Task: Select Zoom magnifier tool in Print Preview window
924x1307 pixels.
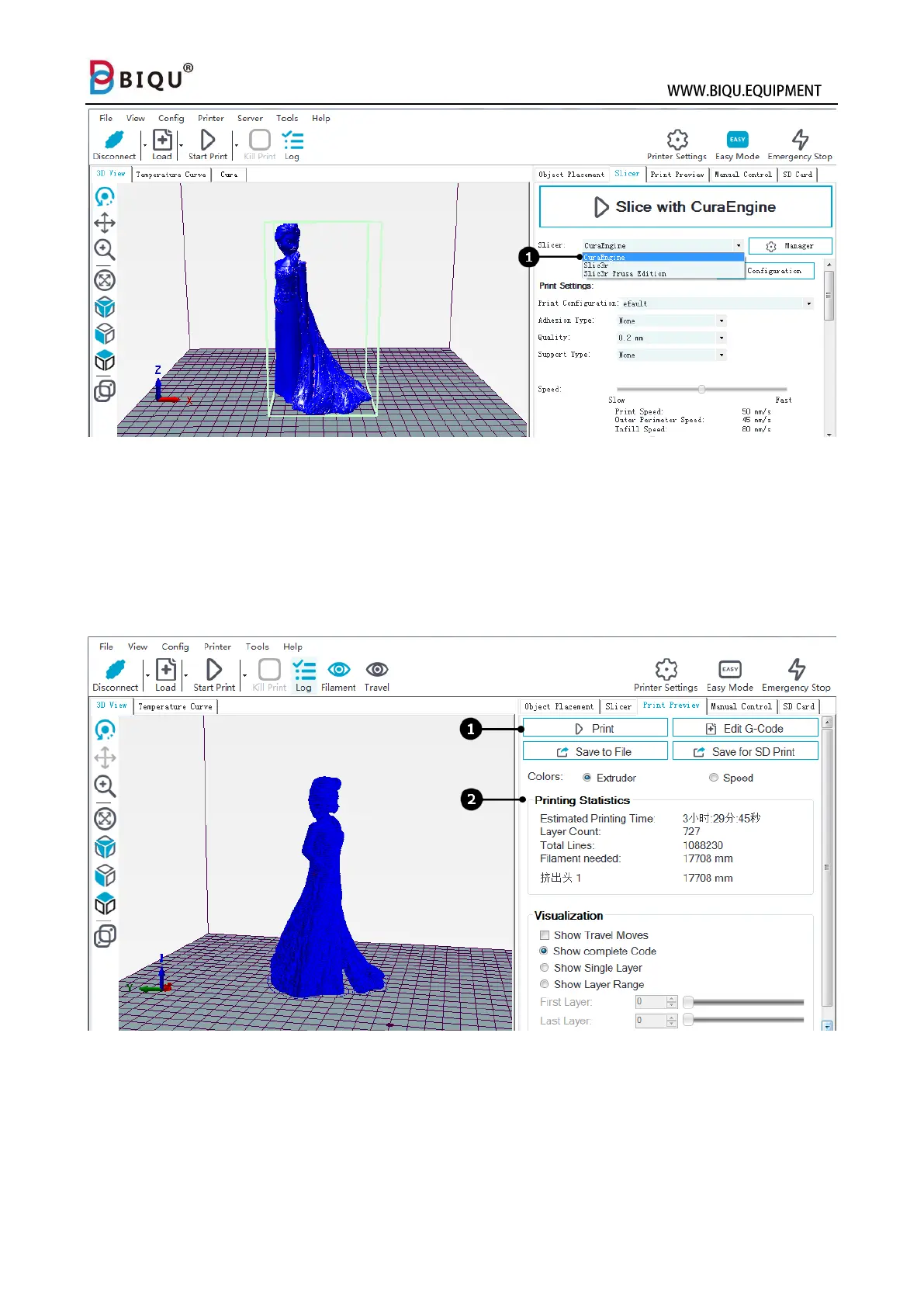Action: coord(105,786)
